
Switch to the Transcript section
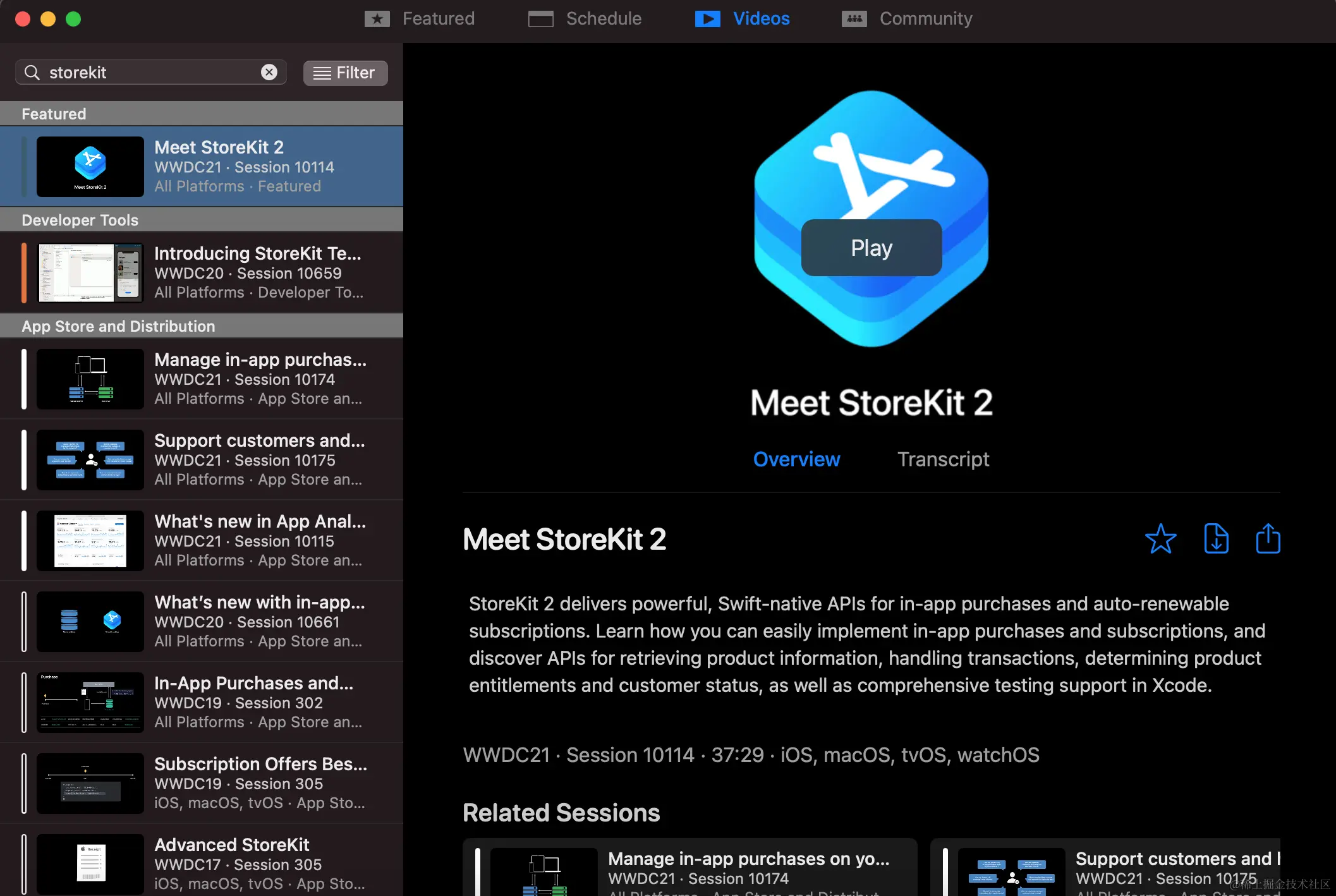click(943, 459)
